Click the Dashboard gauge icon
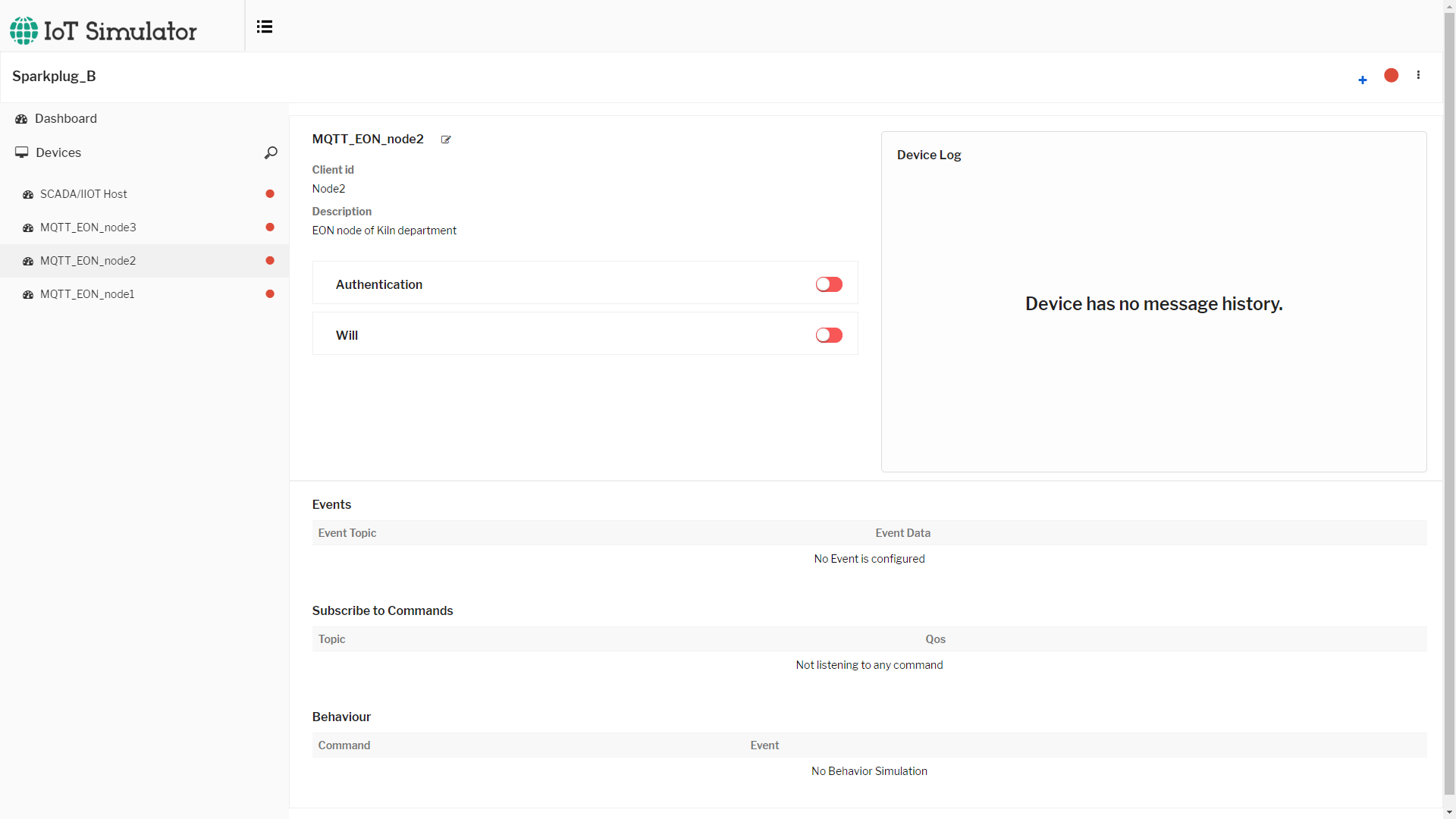Image resolution: width=1456 pixels, height=819 pixels. click(21, 119)
